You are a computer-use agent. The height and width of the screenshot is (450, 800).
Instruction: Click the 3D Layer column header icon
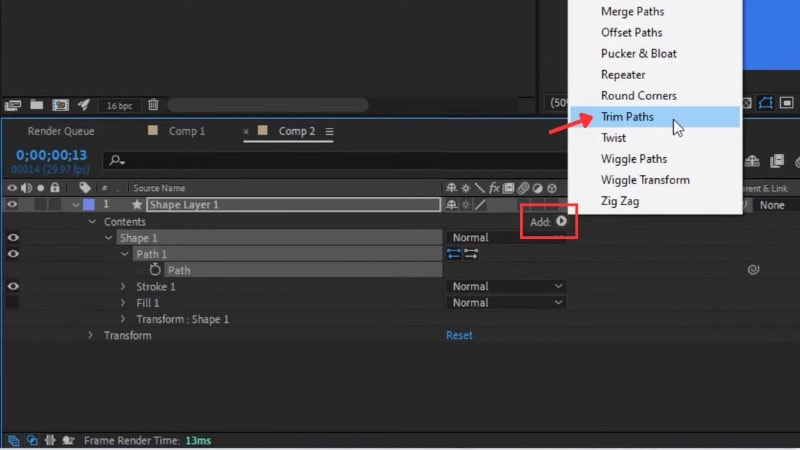[552, 188]
